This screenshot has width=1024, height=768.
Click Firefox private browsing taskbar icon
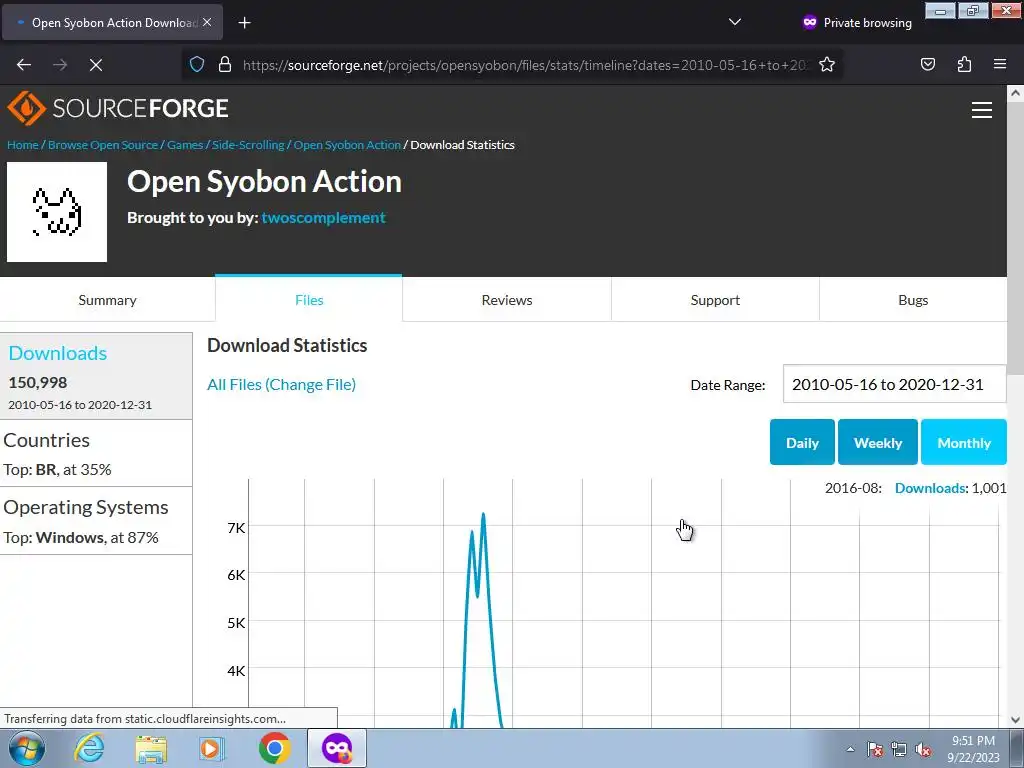click(x=337, y=748)
